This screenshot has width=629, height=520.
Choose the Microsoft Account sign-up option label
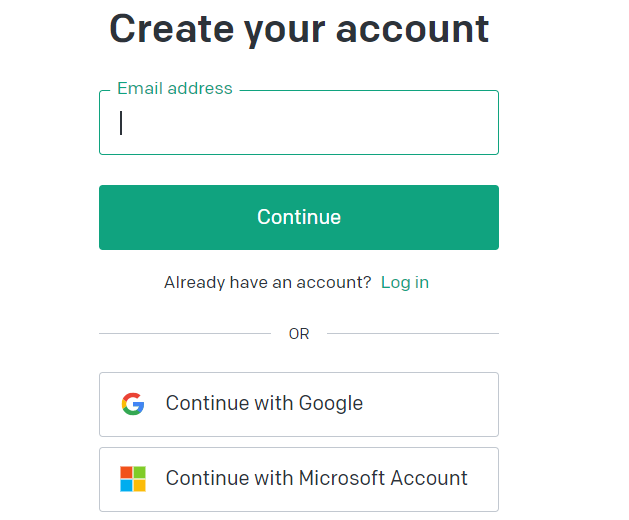(x=317, y=478)
